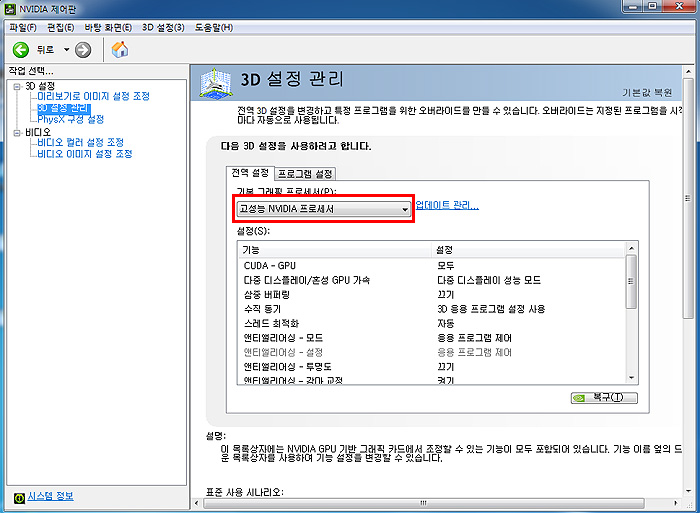Select the CUDA - GPU row
The image size is (700, 513).
pyautogui.click(x=432, y=266)
